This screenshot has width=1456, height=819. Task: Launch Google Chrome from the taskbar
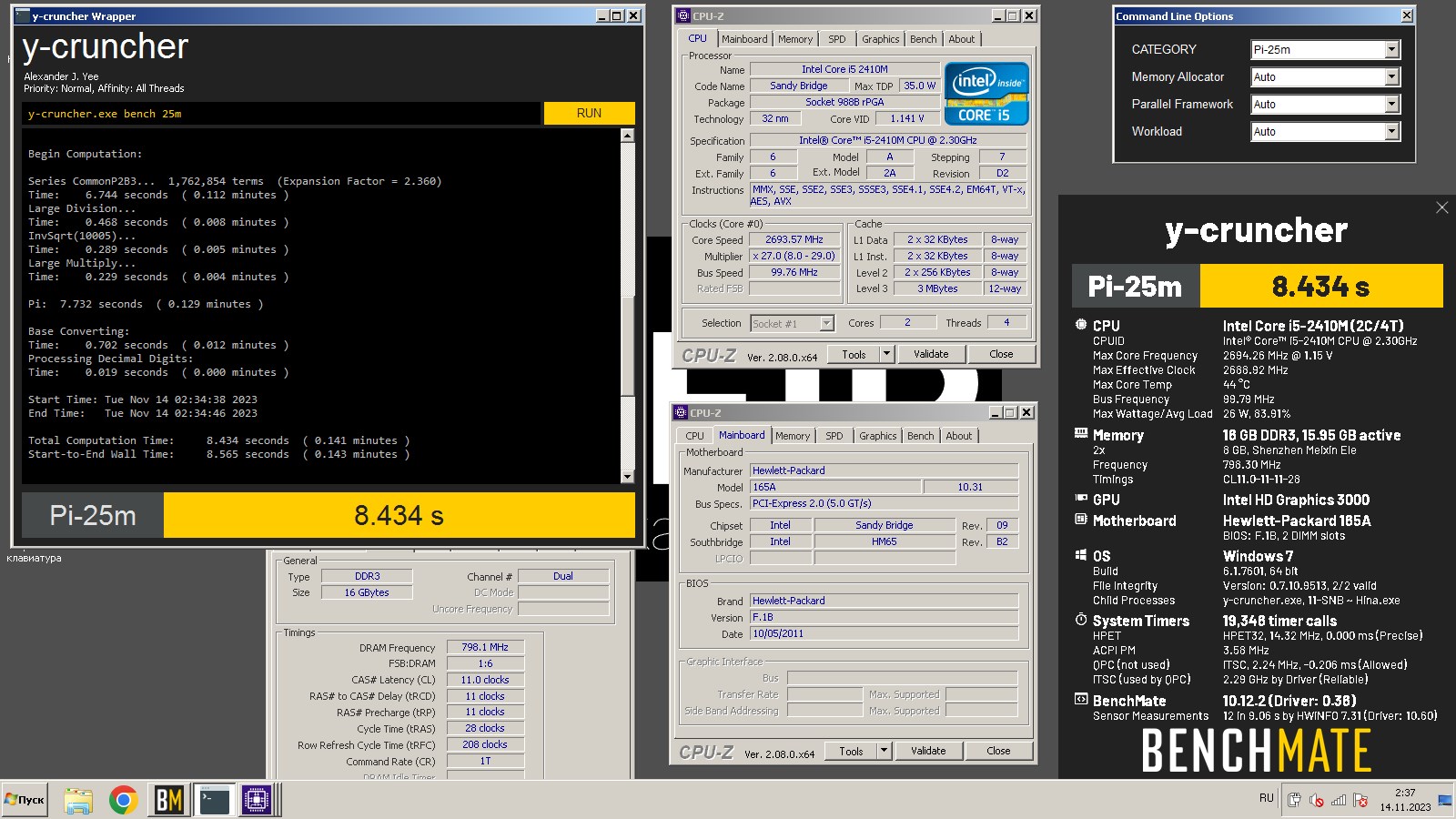(x=123, y=800)
